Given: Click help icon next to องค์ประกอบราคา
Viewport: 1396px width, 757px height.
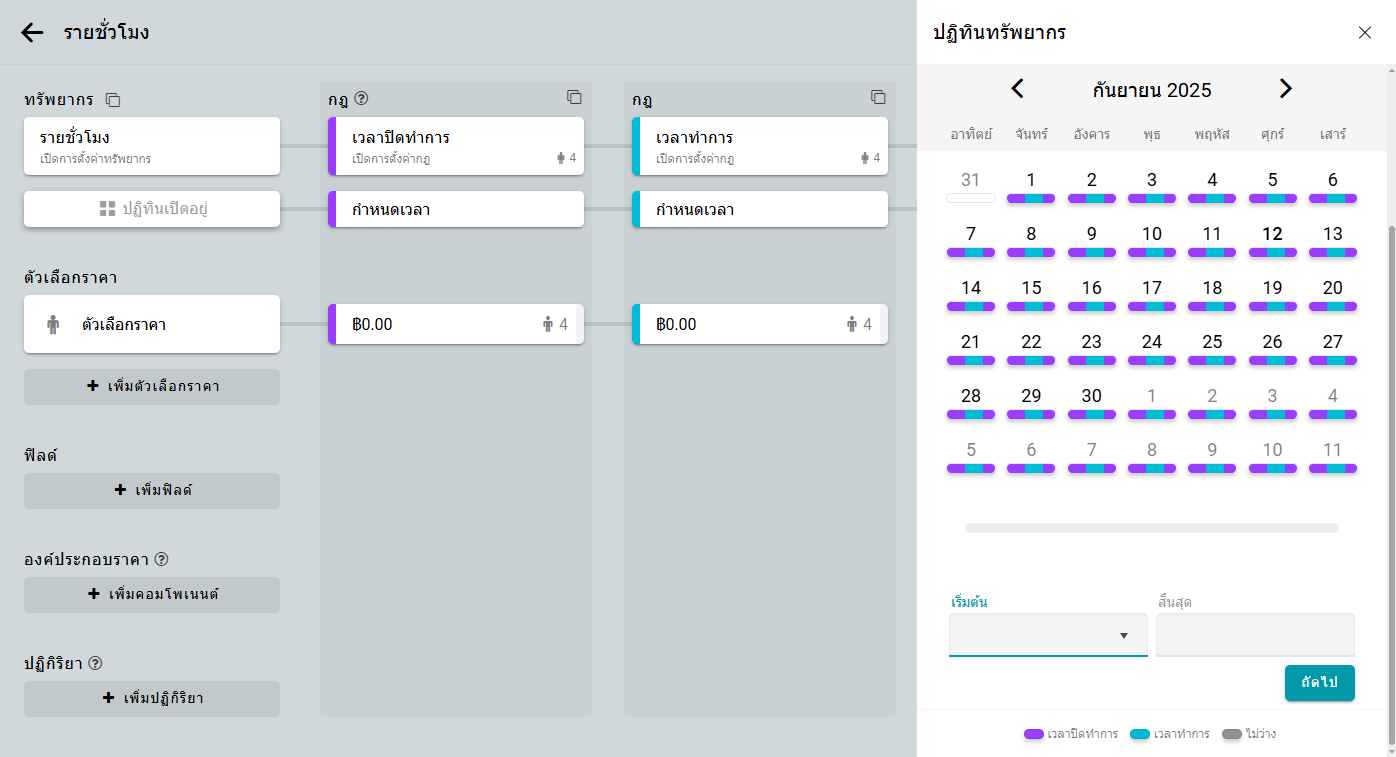Looking at the screenshot, I should tap(161, 559).
